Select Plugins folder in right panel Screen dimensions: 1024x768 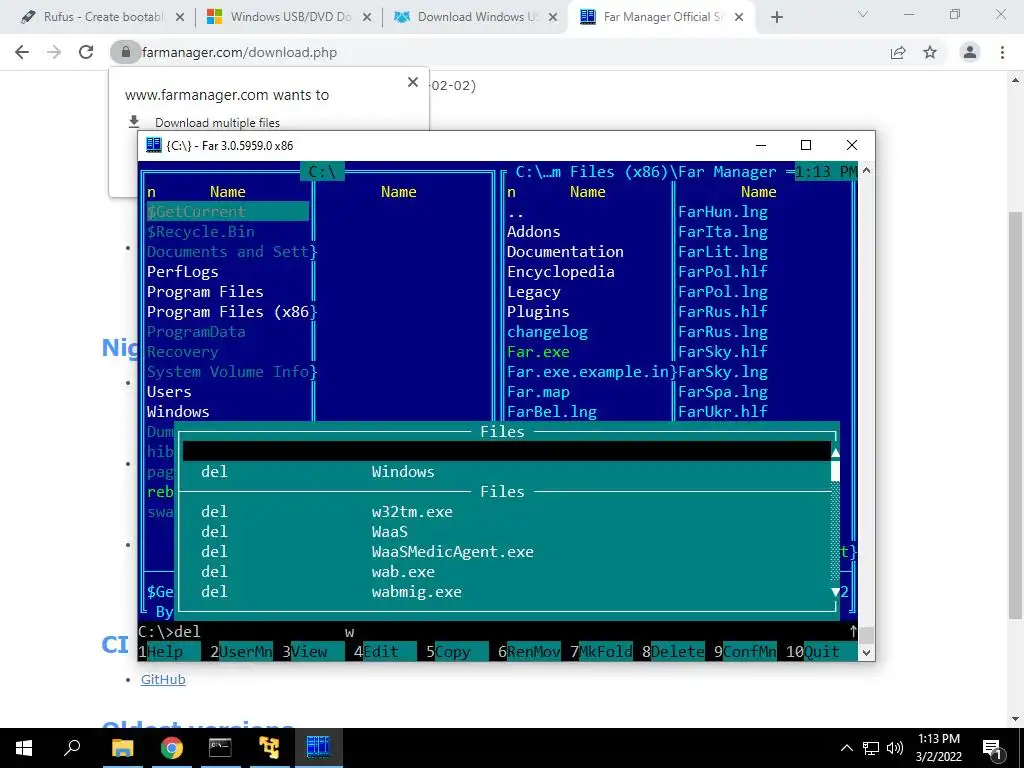point(538,312)
